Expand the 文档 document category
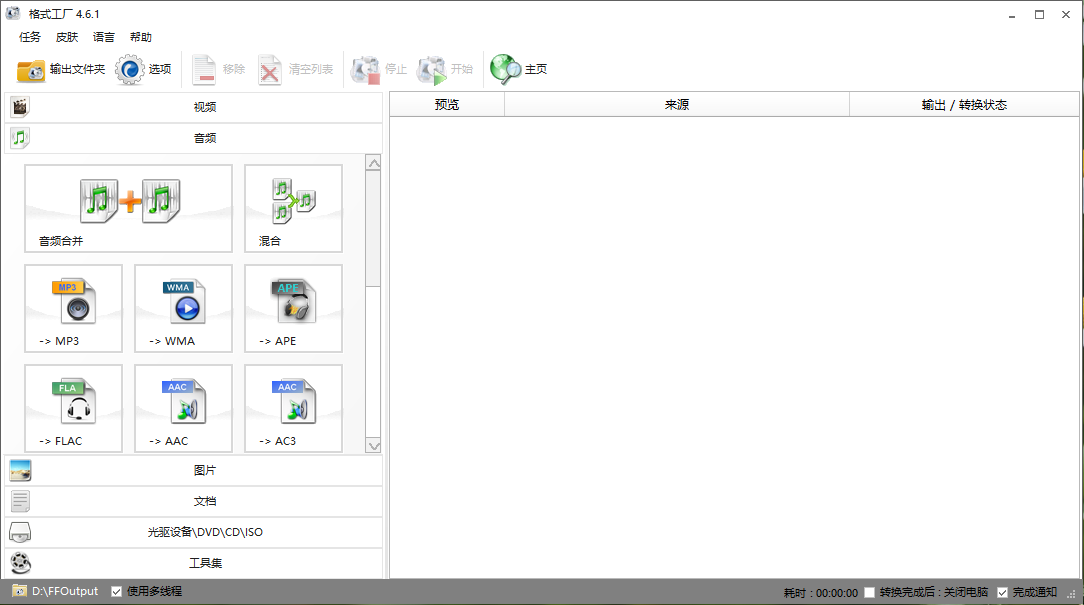Image resolution: width=1084 pixels, height=605 pixels. (x=194, y=501)
